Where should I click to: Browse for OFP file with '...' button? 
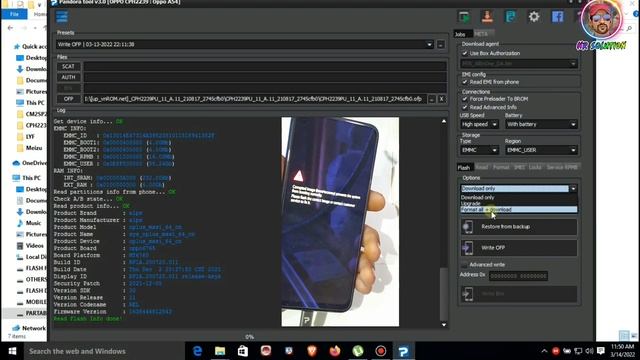(x=432, y=99)
